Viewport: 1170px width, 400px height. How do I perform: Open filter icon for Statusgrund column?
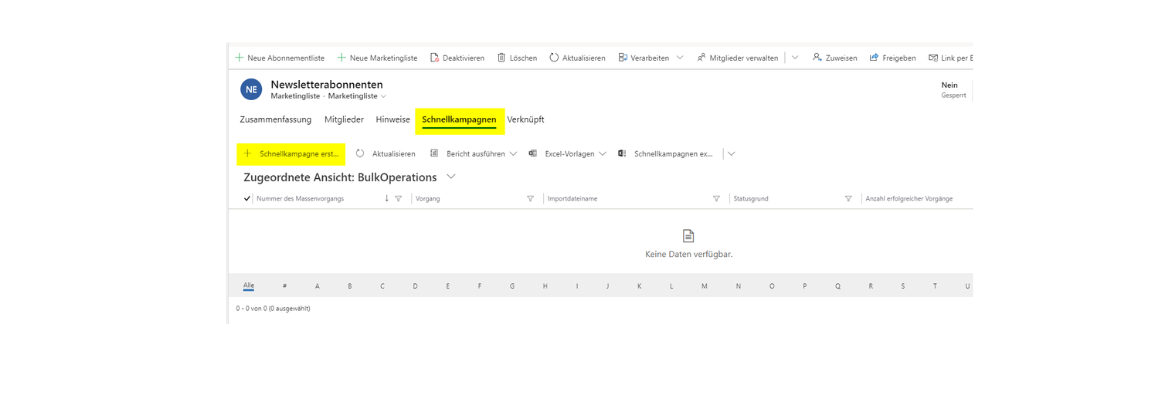click(848, 199)
